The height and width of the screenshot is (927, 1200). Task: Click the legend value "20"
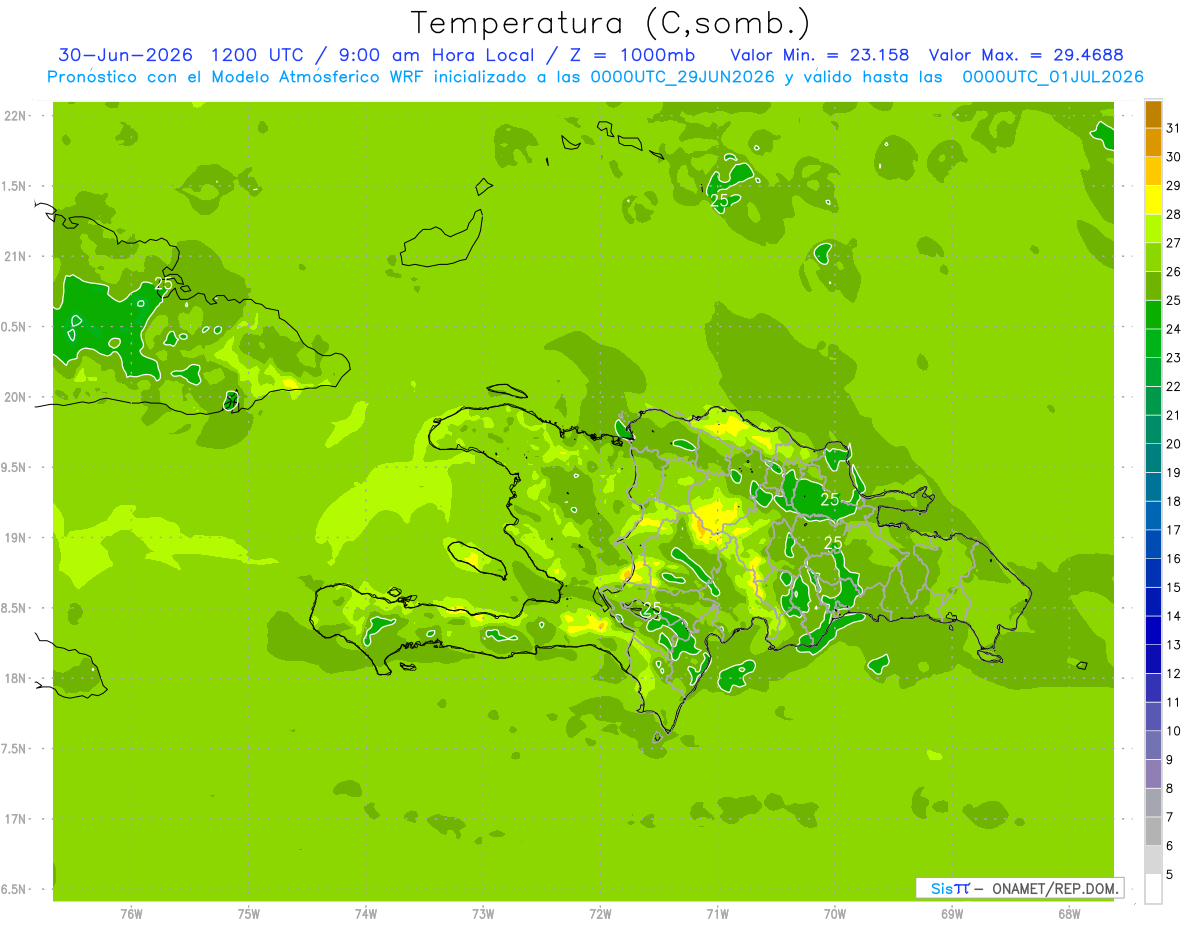pos(1173,444)
